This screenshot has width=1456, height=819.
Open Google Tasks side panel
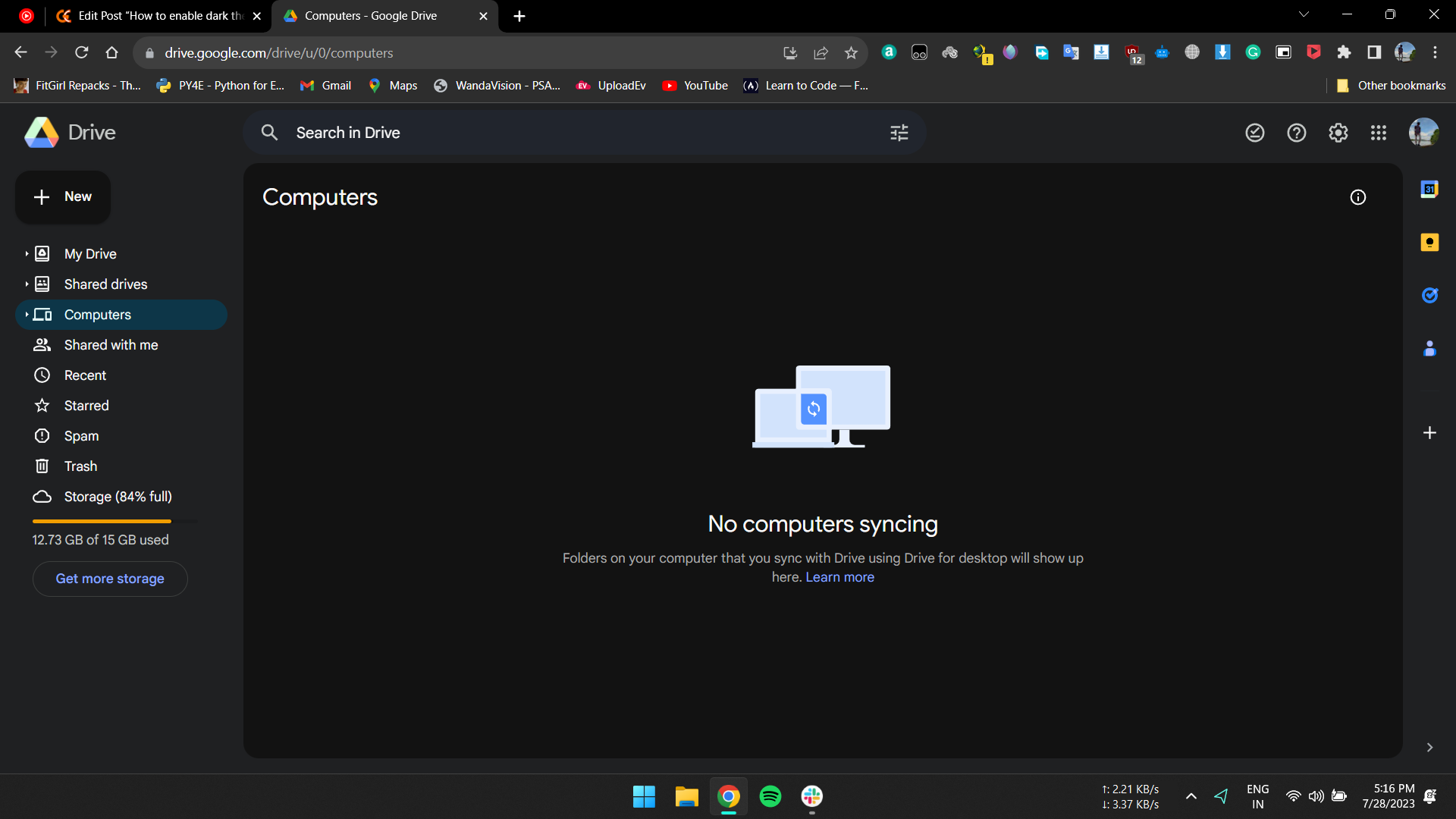[x=1429, y=295]
